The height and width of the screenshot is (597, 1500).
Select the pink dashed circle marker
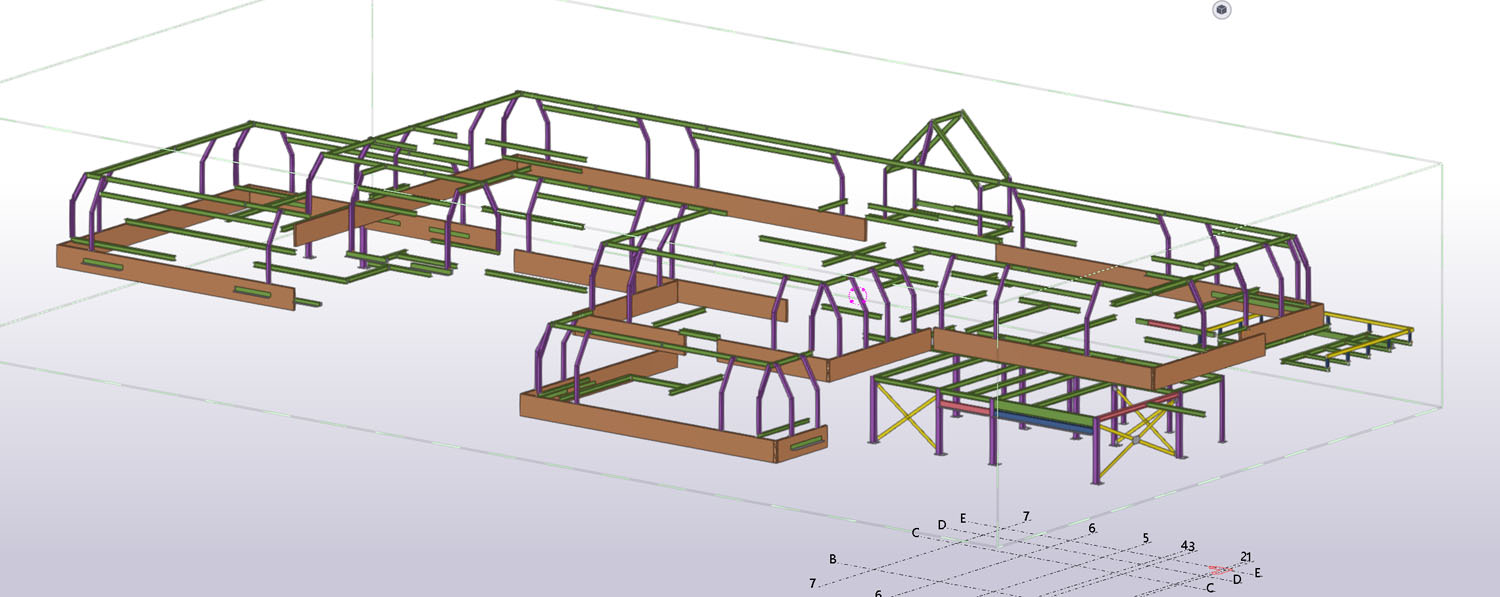pyautogui.click(x=856, y=296)
